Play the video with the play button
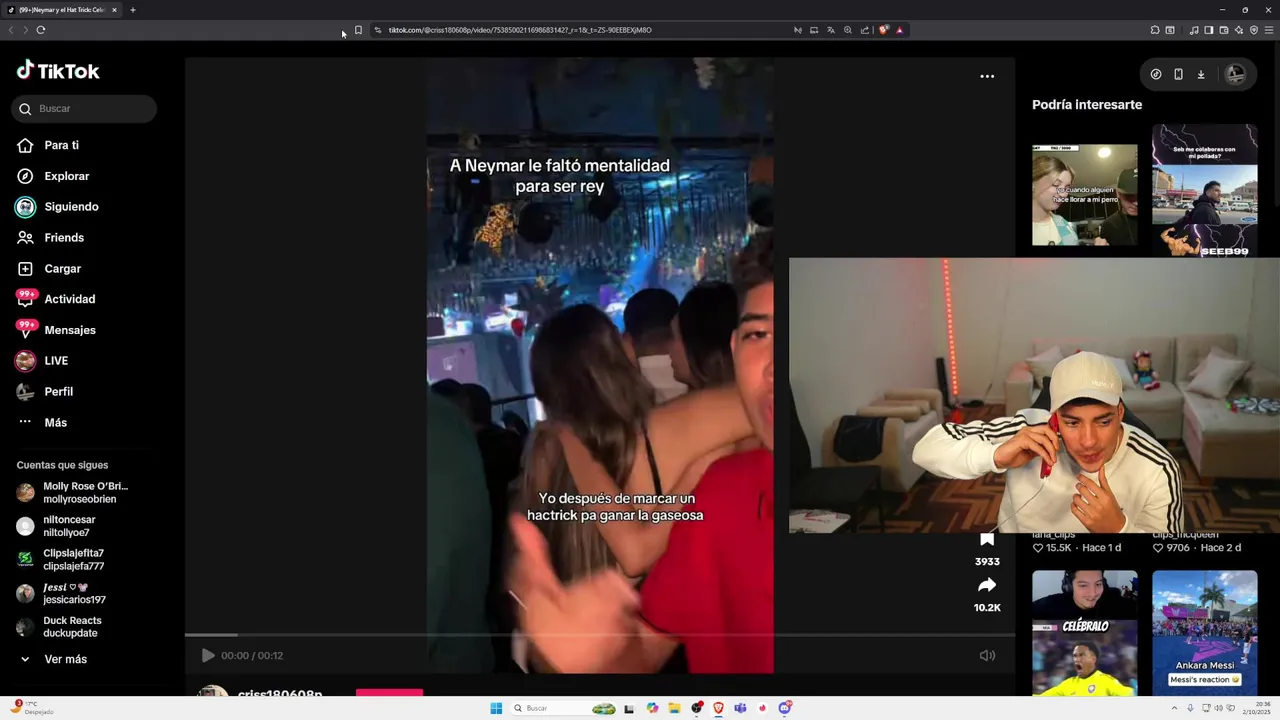The width and height of the screenshot is (1280, 720). point(208,655)
